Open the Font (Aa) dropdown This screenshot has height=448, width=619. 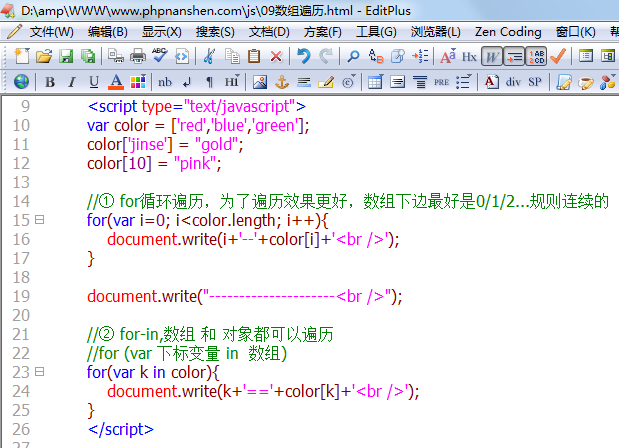[448, 56]
